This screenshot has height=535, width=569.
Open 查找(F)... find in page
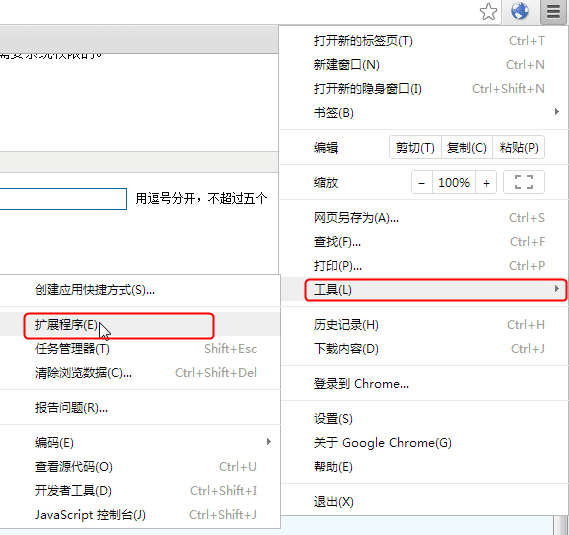click(423, 242)
